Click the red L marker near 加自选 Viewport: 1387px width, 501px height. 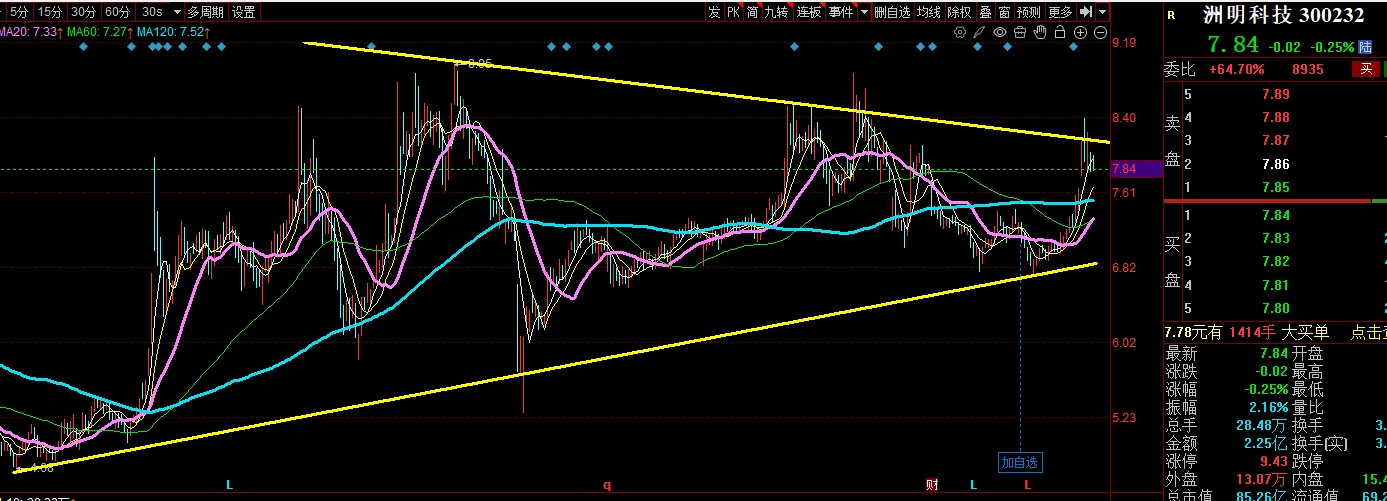tap(1026, 485)
